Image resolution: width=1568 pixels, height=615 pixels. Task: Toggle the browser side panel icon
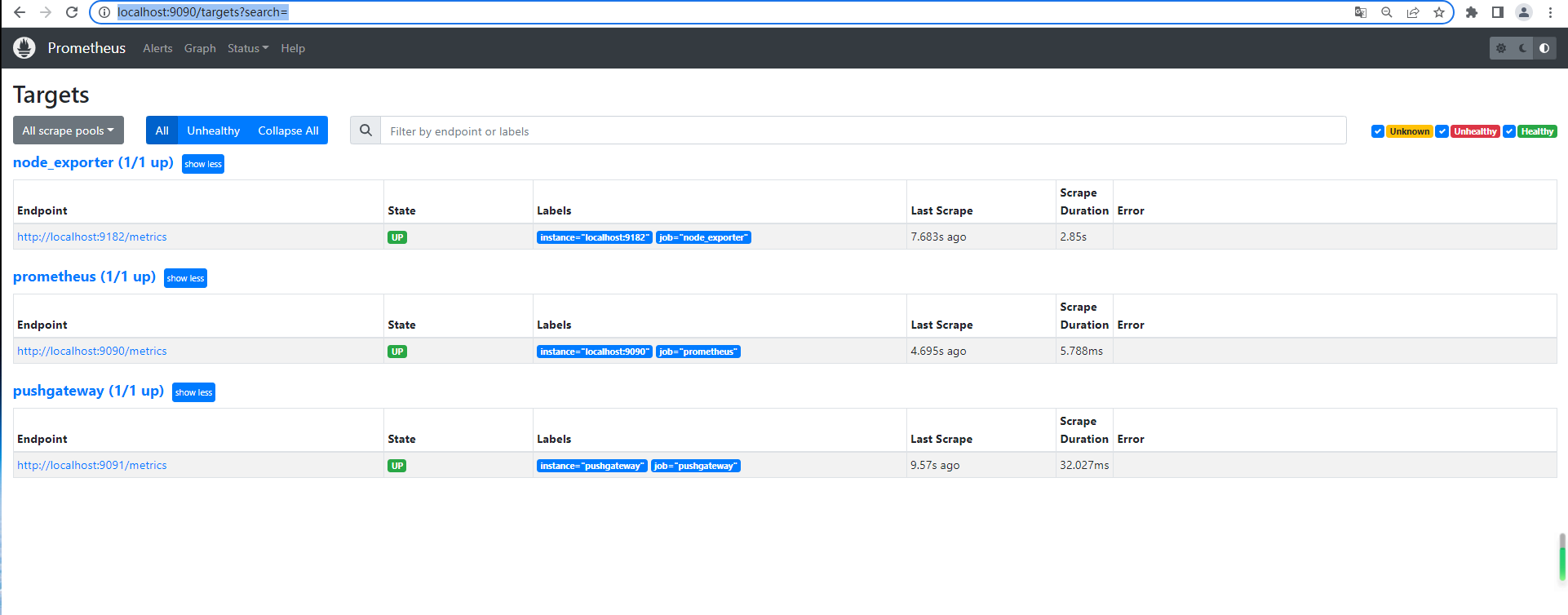click(1498, 12)
